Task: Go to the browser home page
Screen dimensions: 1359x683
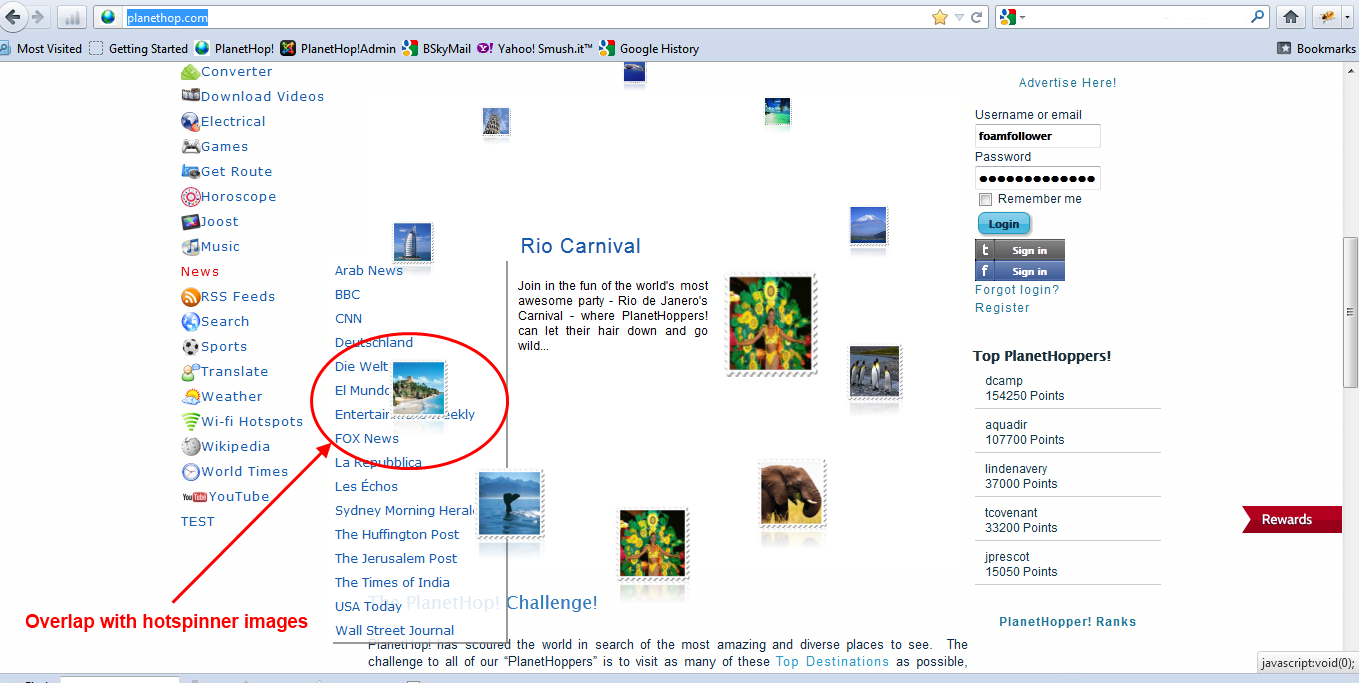Action: [1291, 17]
